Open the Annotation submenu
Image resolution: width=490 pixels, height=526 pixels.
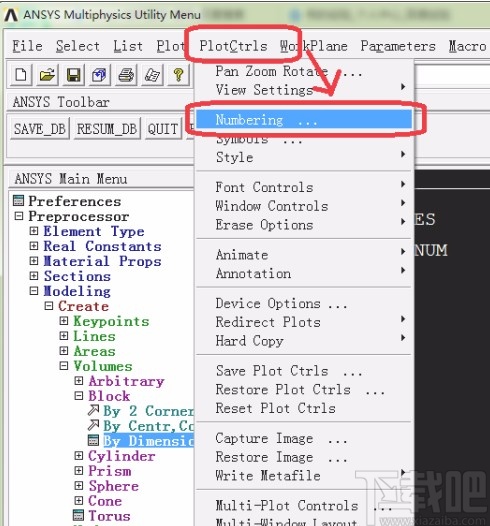pyautogui.click(x=304, y=273)
